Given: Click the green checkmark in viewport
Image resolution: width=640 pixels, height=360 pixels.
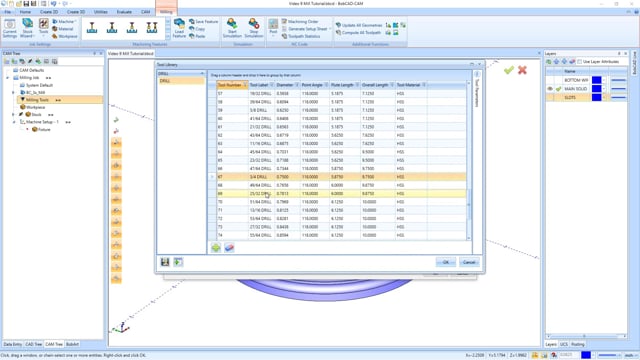Looking at the screenshot, I should pyautogui.click(x=509, y=70).
